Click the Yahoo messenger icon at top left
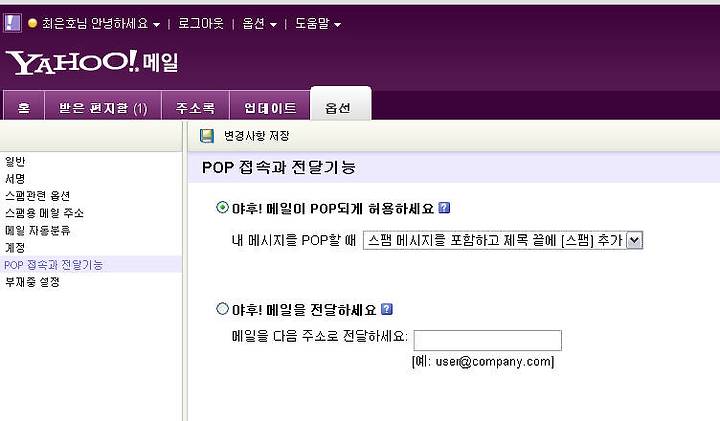This screenshot has width=720, height=421. (12, 22)
